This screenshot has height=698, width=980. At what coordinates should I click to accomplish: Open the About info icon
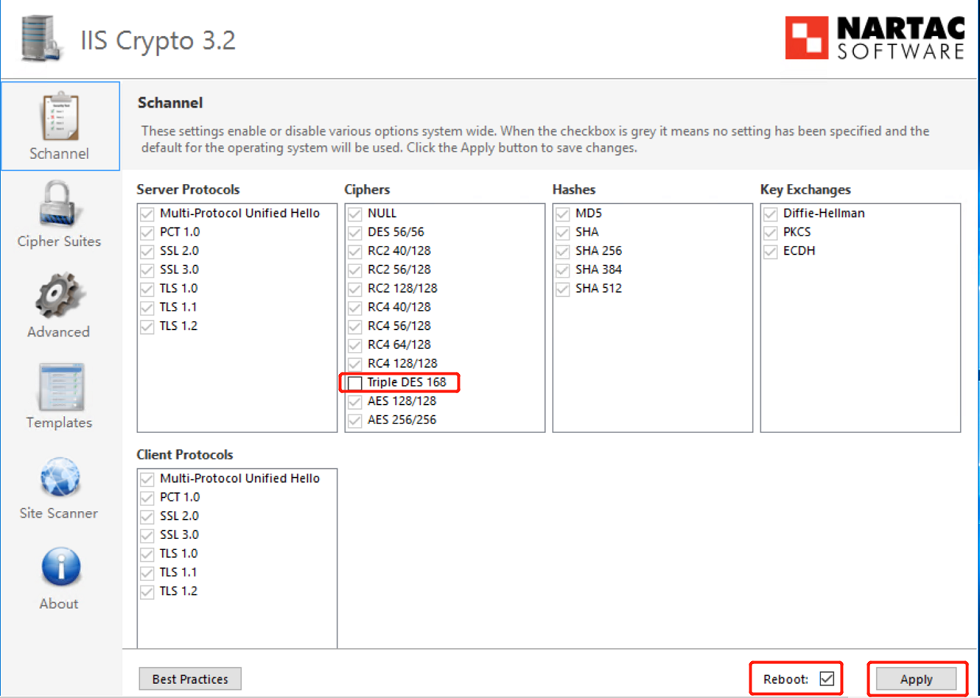(x=61, y=567)
